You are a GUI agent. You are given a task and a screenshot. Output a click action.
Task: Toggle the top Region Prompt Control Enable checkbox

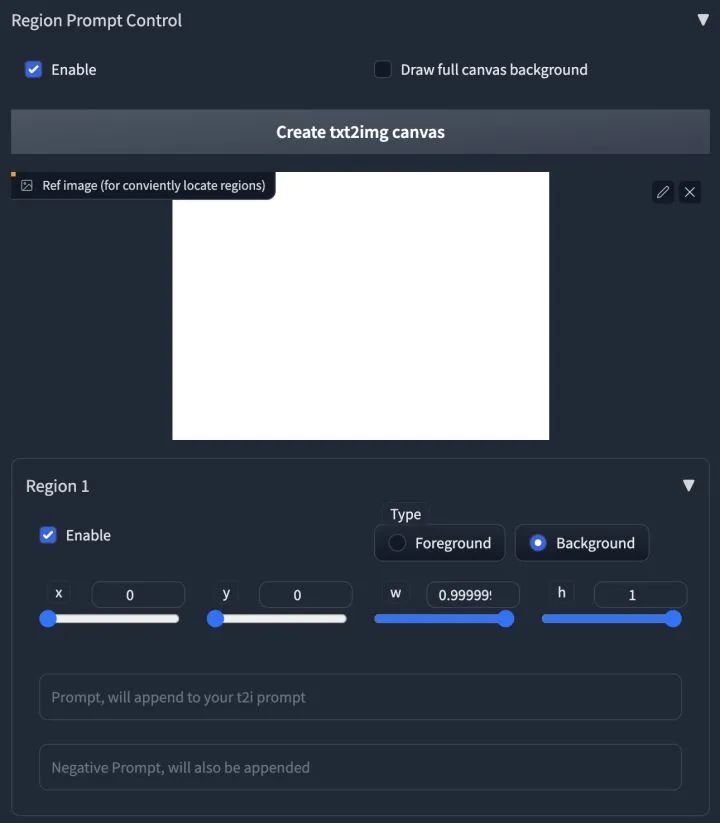[x=34, y=70]
